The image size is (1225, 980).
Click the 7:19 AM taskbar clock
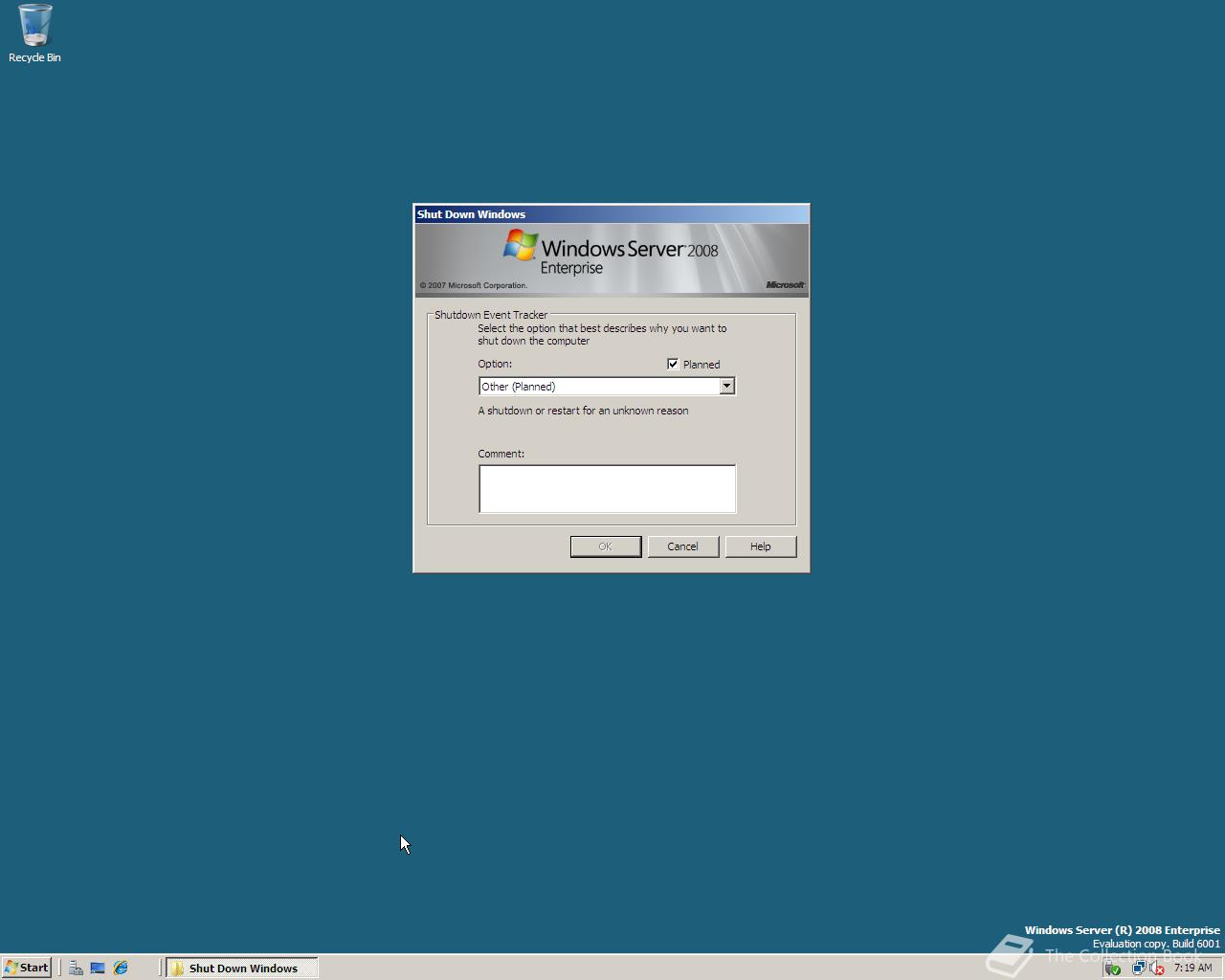coord(1192,968)
